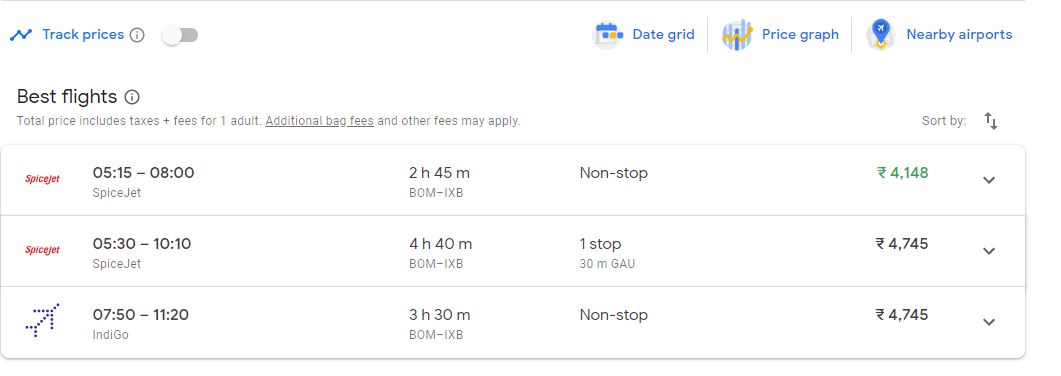Toggle the Track prices switch

pos(180,35)
